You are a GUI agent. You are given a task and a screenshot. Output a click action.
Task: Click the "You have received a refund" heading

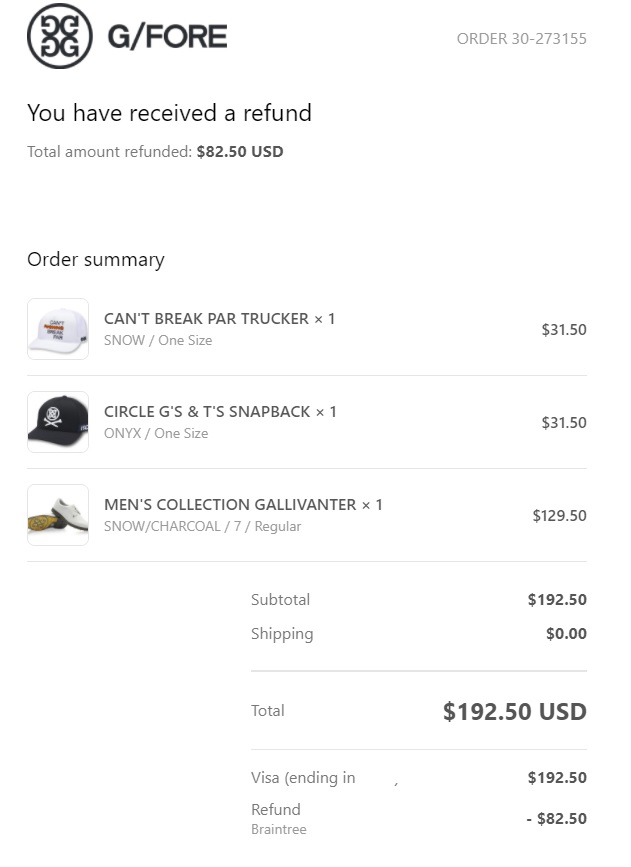[169, 113]
